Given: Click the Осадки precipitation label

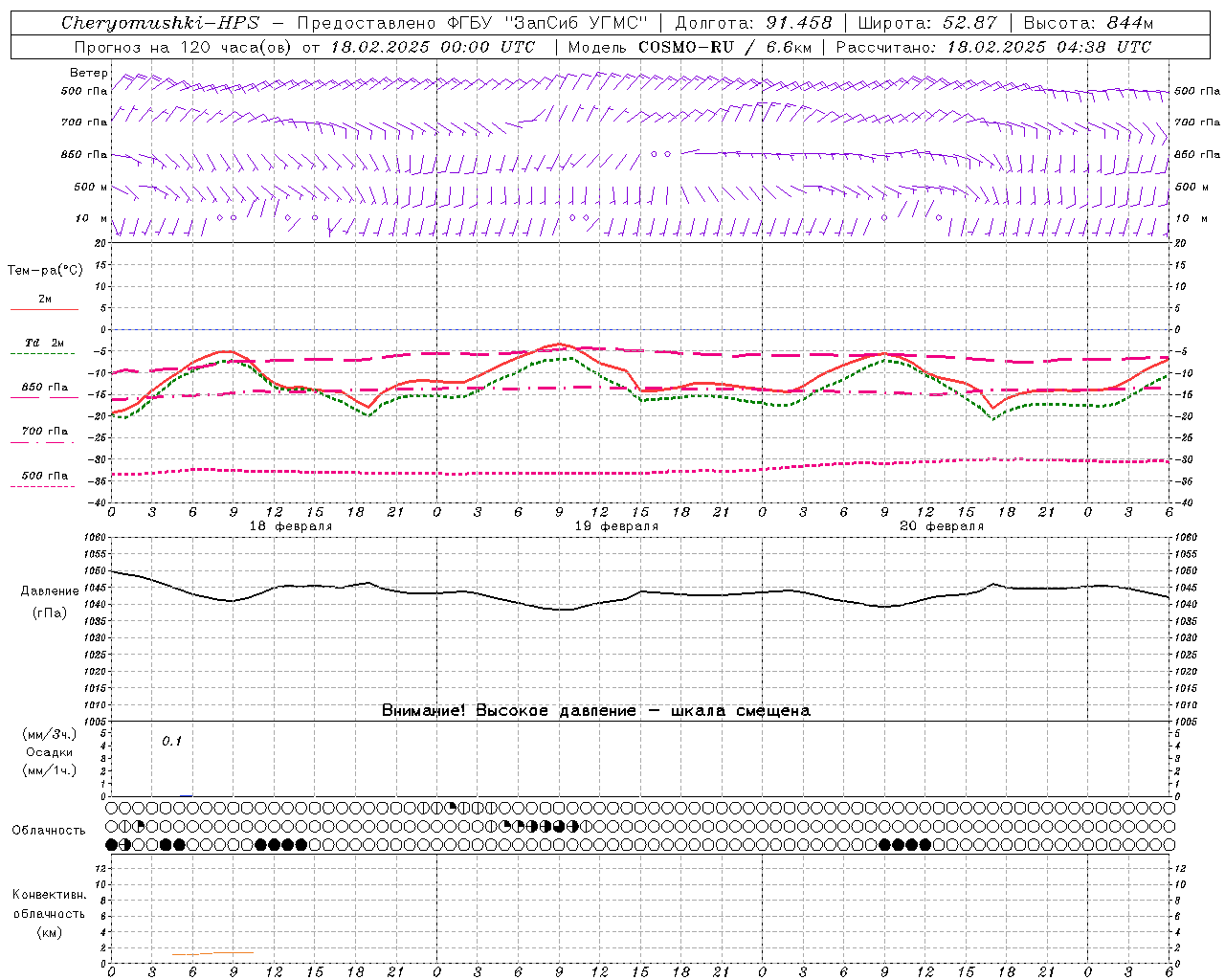Looking at the screenshot, I should pyautogui.click(x=49, y=752).
